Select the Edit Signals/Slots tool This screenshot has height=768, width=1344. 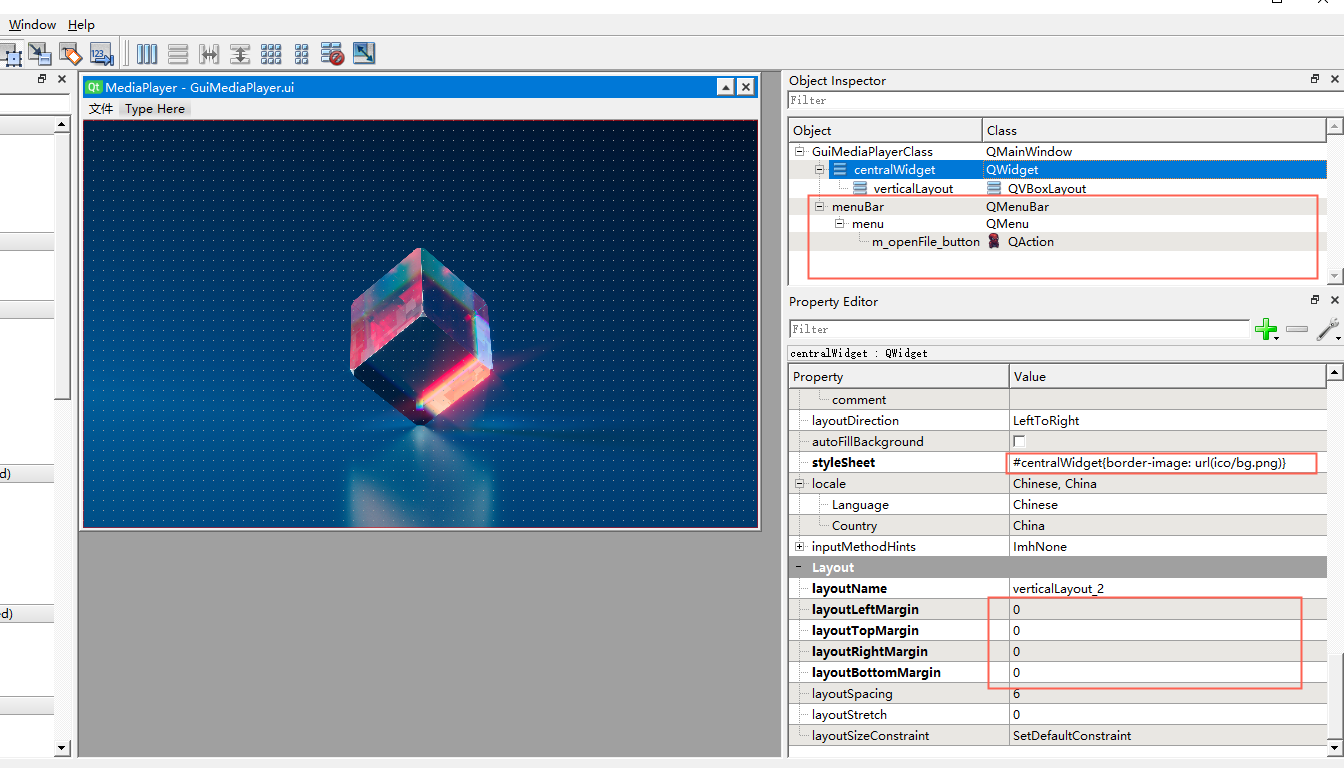coord(39,53)
